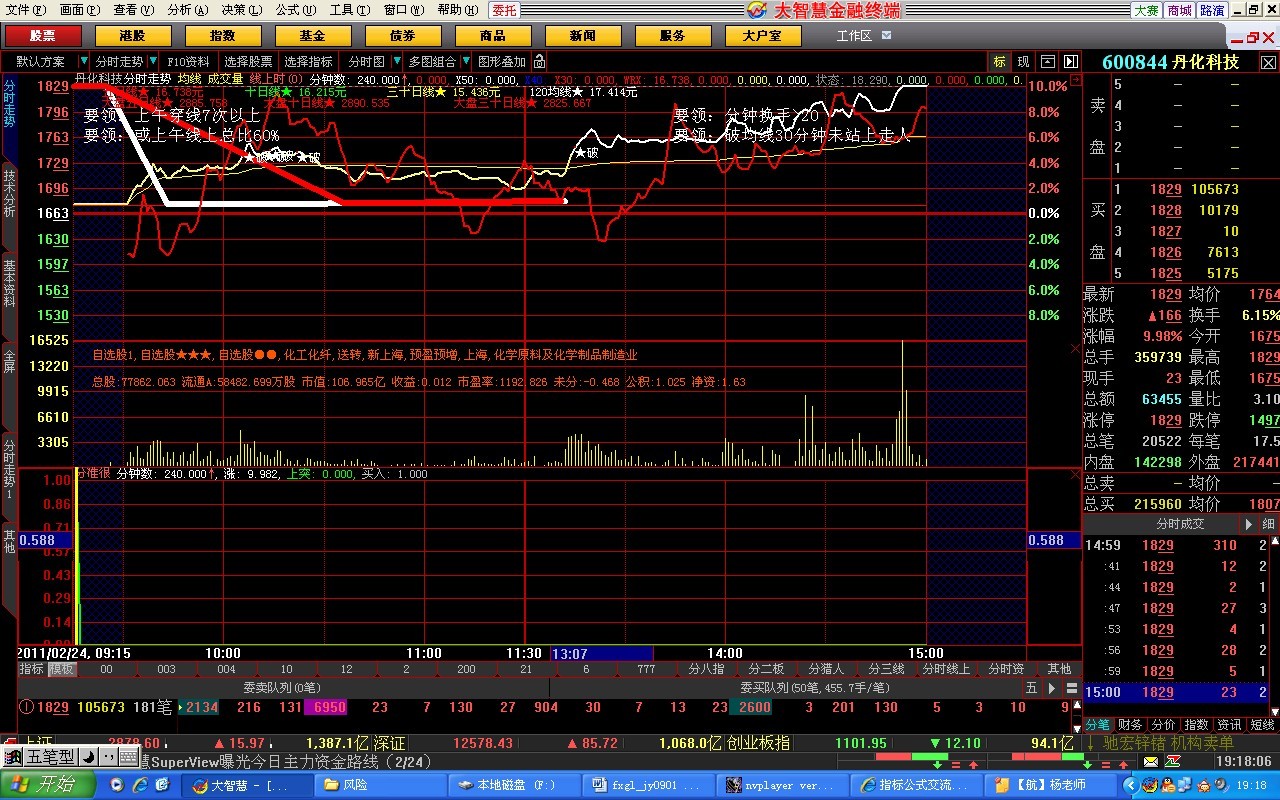1280x800 pixels.
Task: Select the 债券 market tab
Action: pos(402,36)
